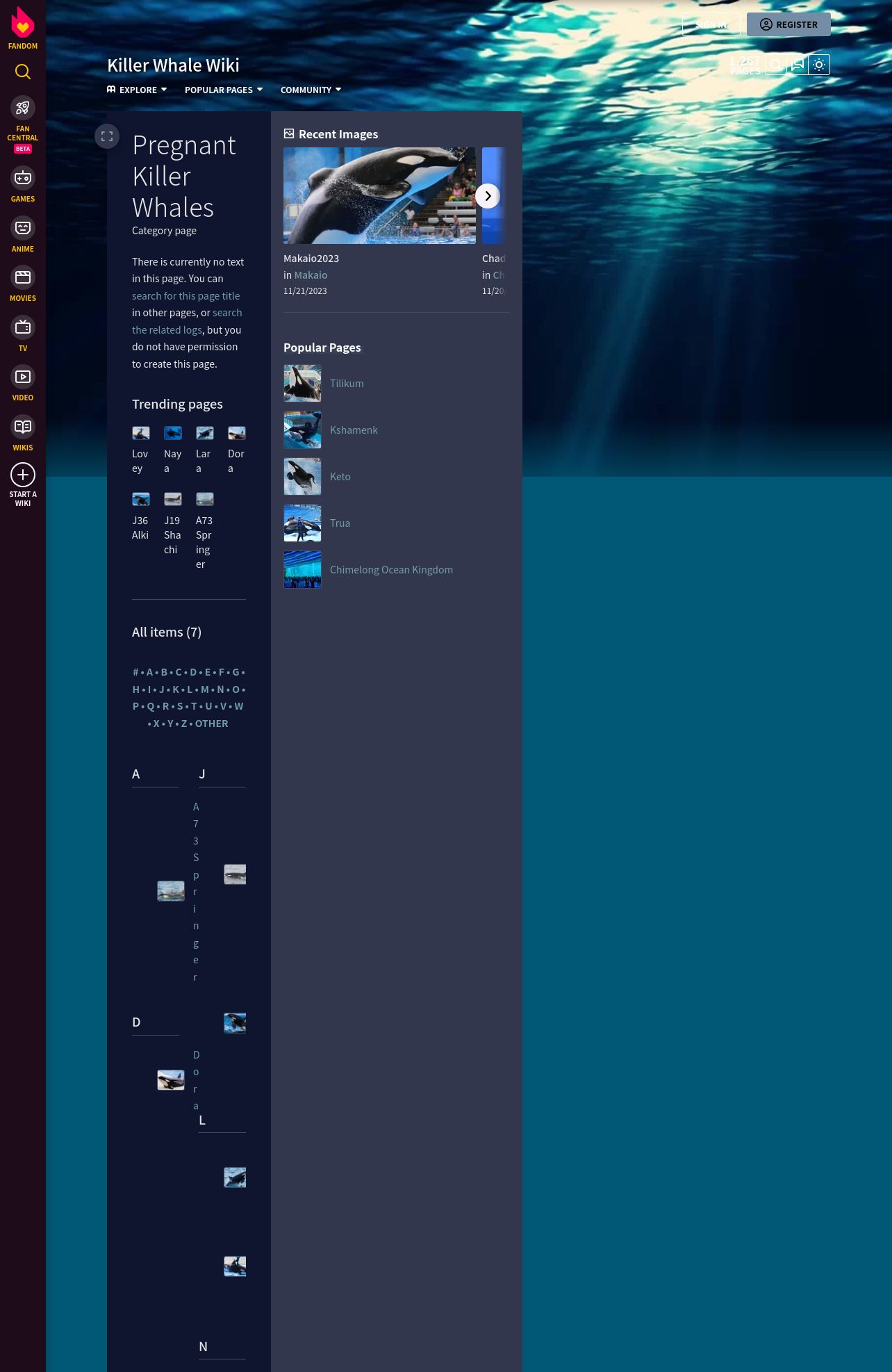Filter items by letter L in the alphabet index
The height and width of the screenshot is (1372, 892).
[190, 689]
